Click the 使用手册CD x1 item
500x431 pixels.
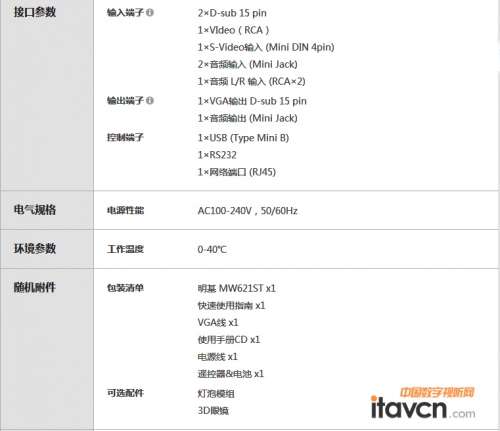pos(229,339)
